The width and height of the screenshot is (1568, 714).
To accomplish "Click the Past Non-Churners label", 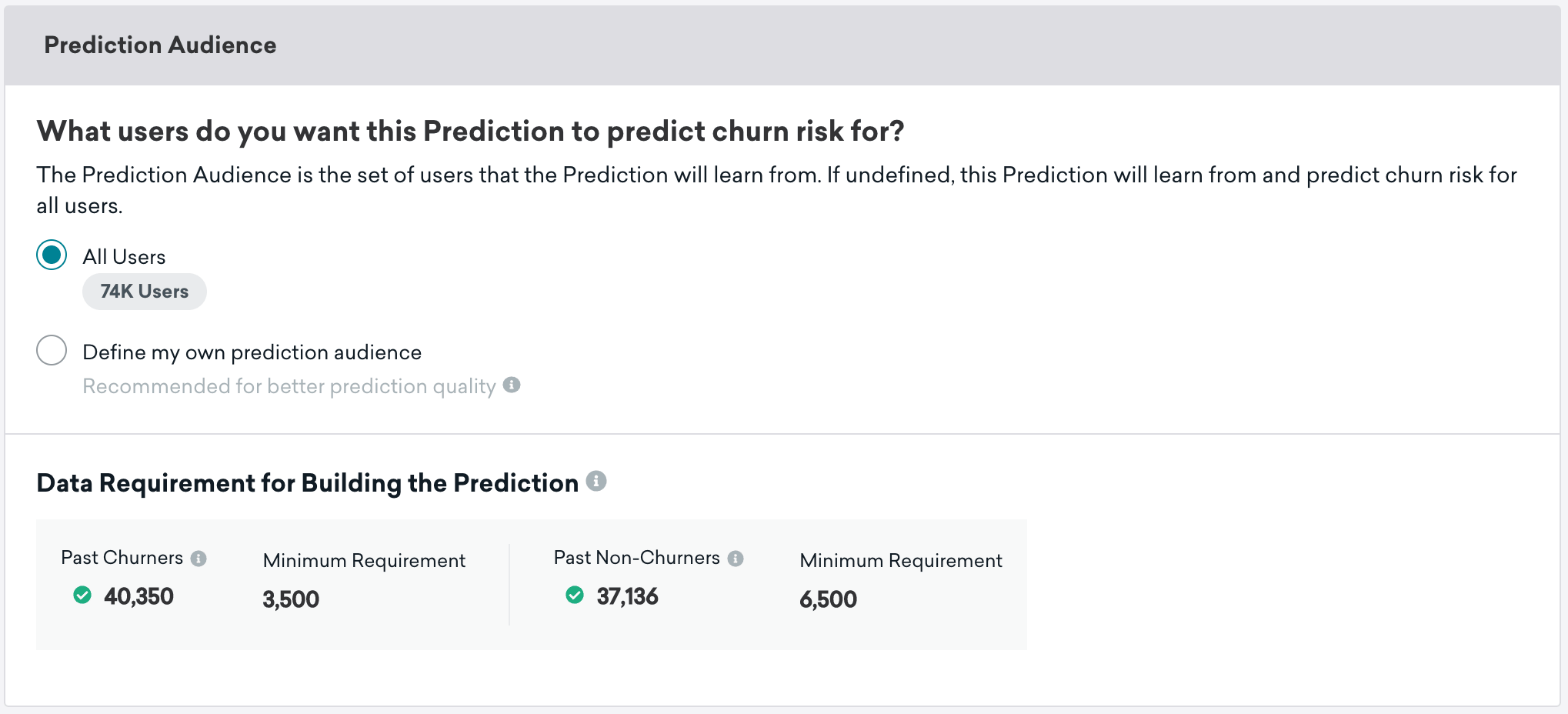I will (x=637, y=558).
